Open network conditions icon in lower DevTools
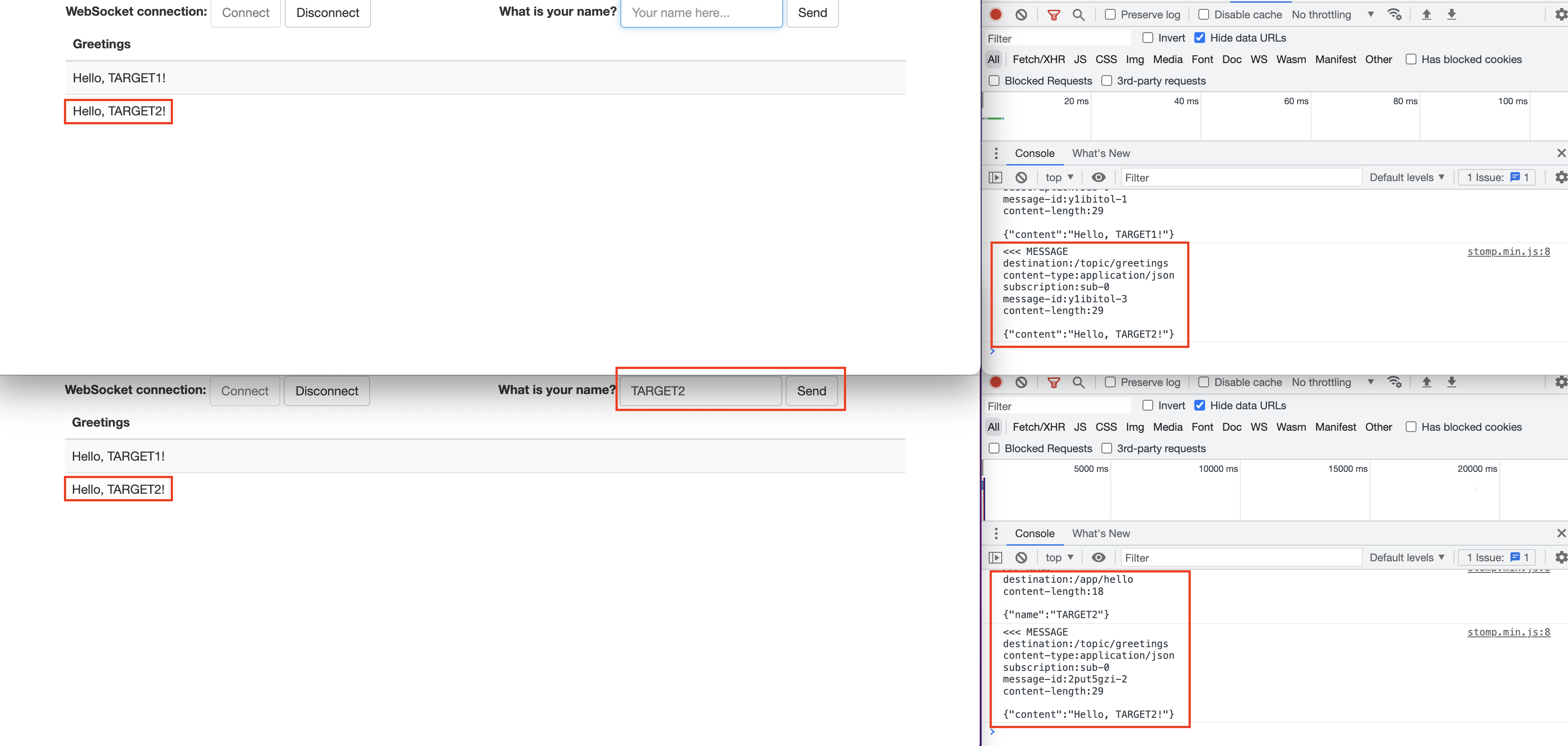The height and width of the screenshot is (746, 1568). tap(1395, 382)
